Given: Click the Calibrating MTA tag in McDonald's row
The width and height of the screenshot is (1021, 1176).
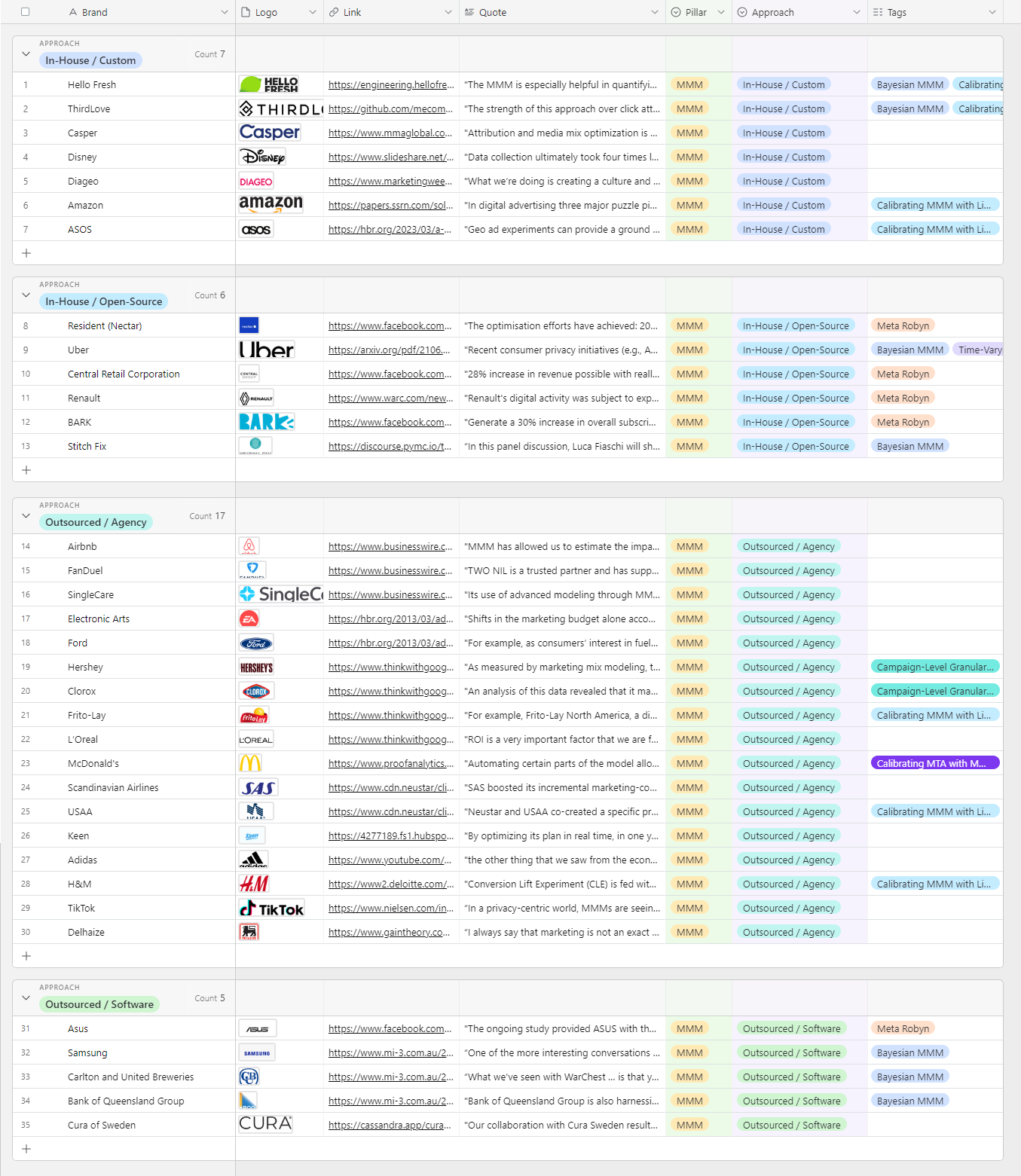Looking at the screenshot, I should (x=934, y=763).
